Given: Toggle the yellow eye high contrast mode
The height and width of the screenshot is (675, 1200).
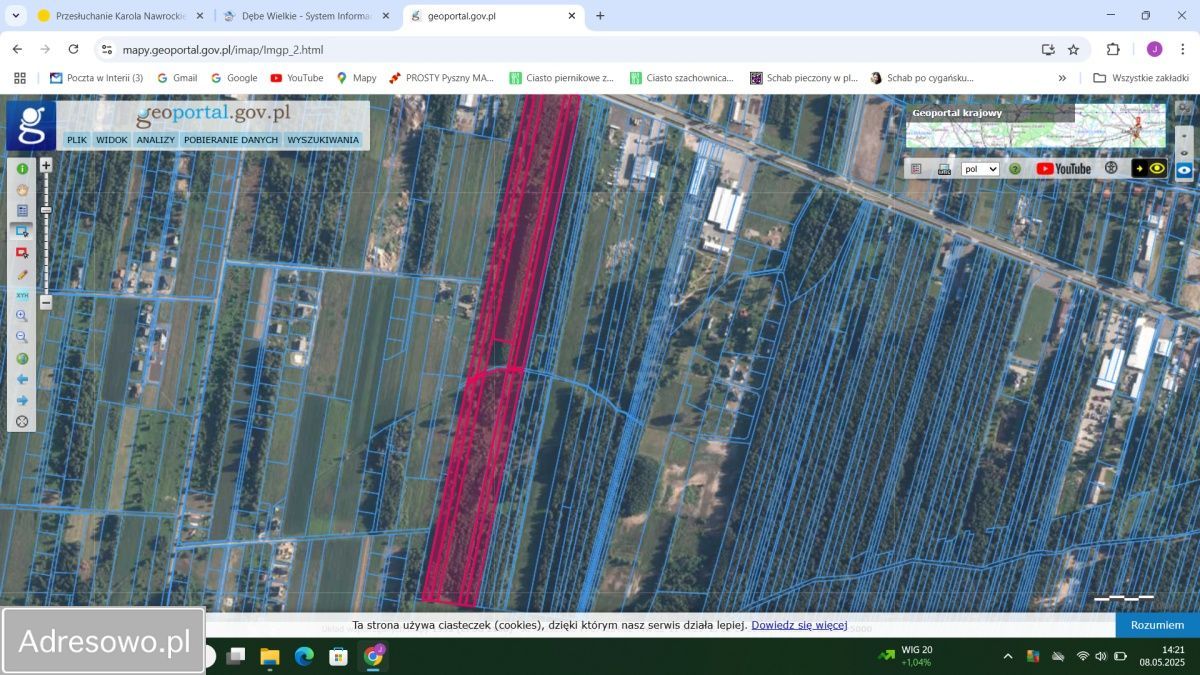Looking at the screenshot, I should pyautogui.click(x=1150, y=168).
